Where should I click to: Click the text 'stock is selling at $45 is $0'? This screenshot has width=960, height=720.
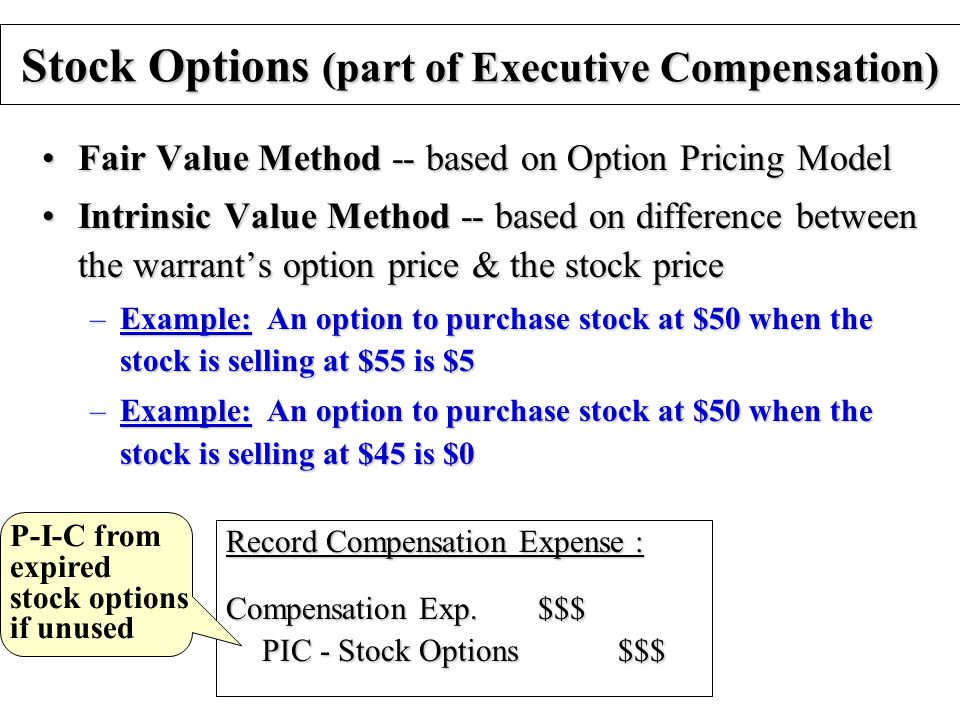point(297,454)
